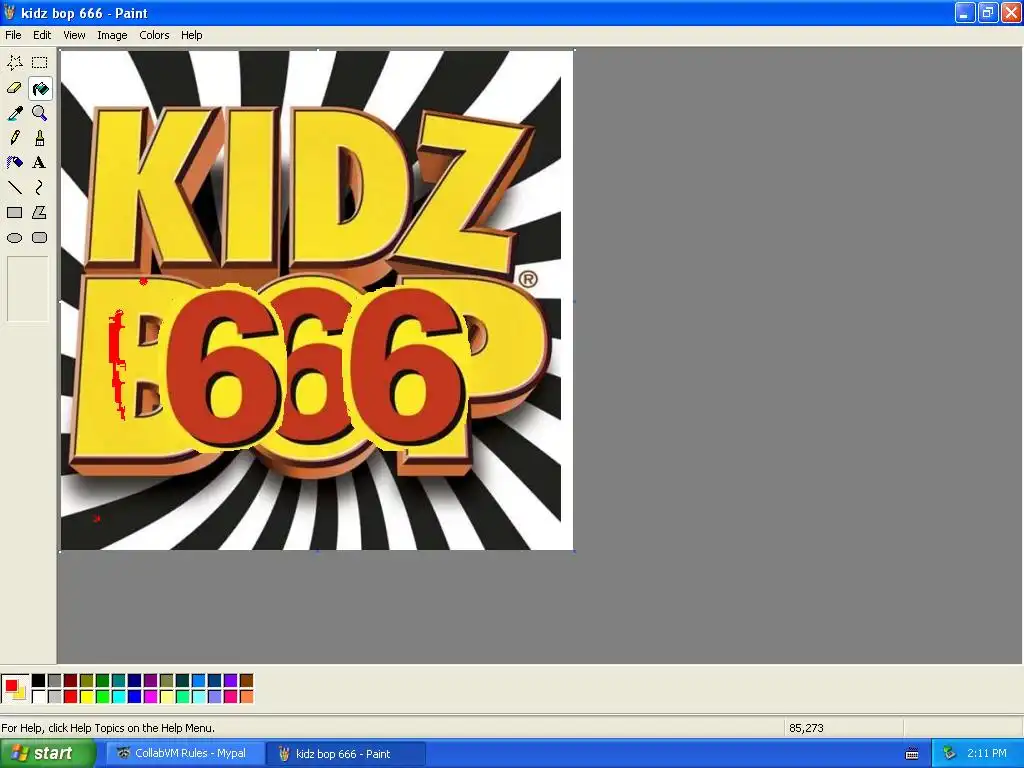Click the bottom-right canvas resize handle

(x=575, y=552)
